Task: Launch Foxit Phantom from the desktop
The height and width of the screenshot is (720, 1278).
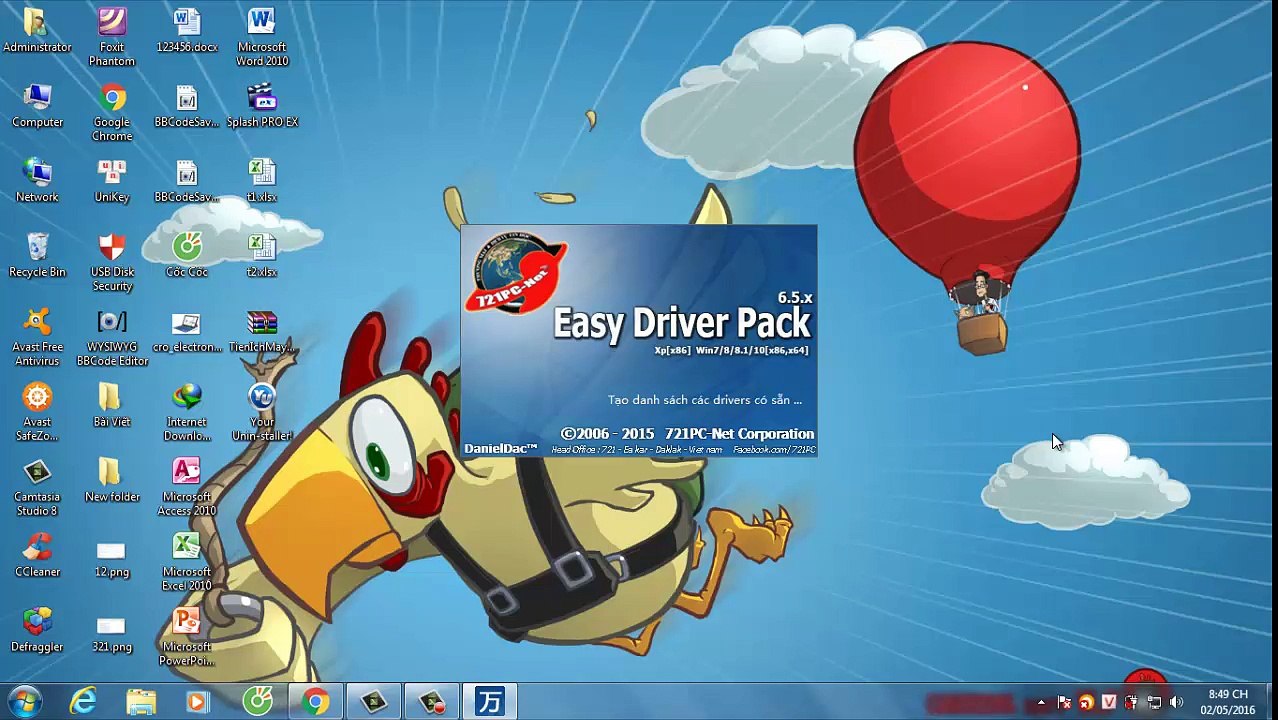Action: 112,37
